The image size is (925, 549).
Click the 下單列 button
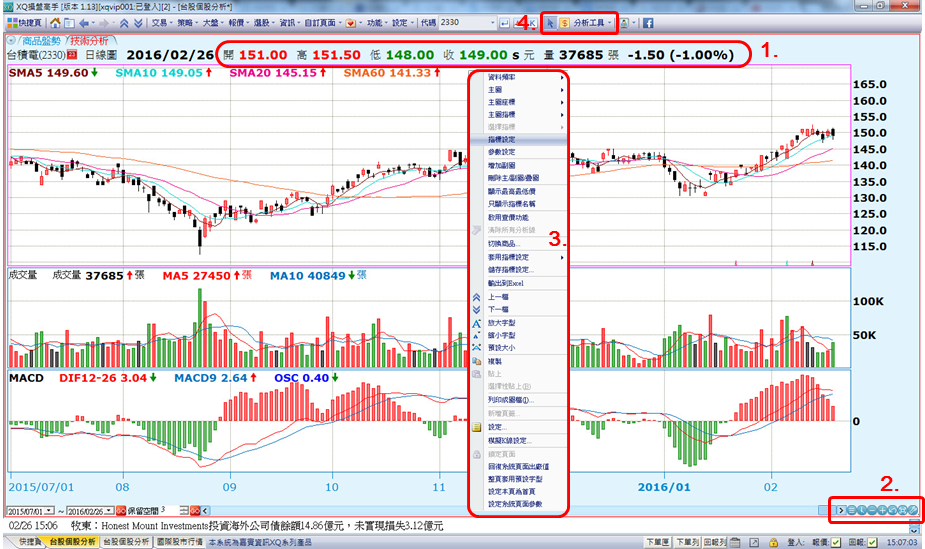point(687,542)
